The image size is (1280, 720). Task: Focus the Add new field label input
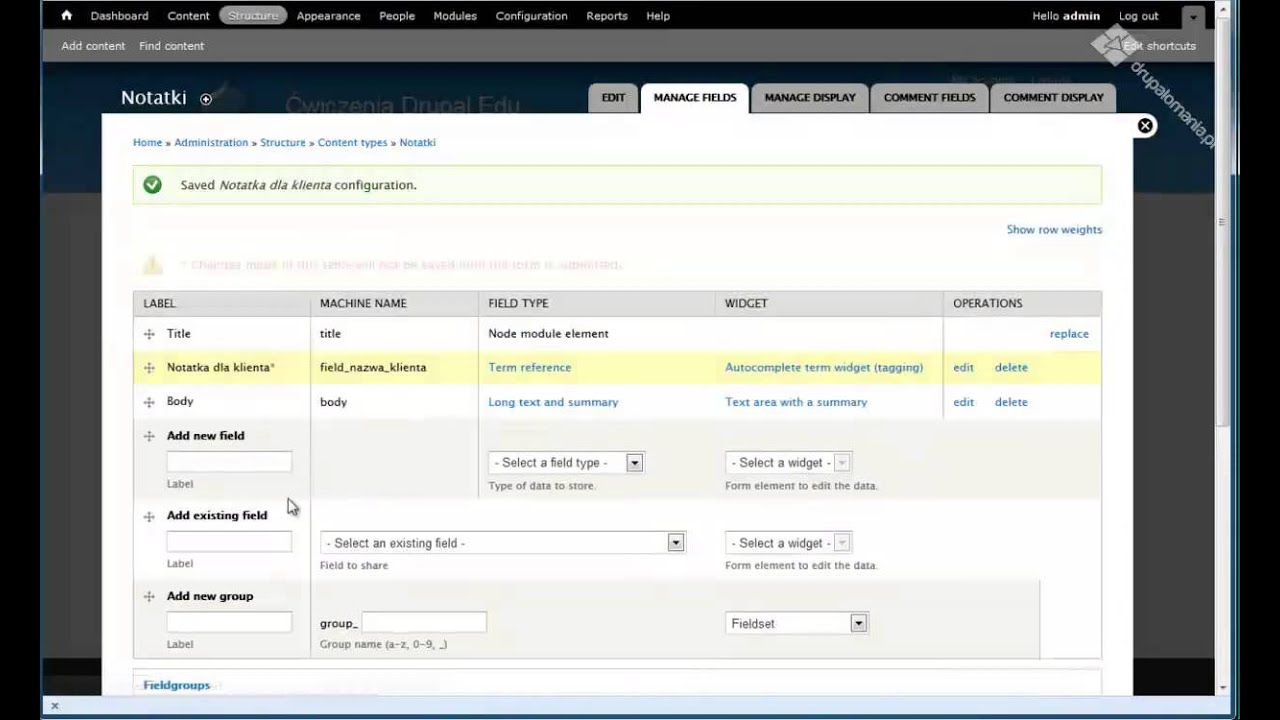pos(229,462)
